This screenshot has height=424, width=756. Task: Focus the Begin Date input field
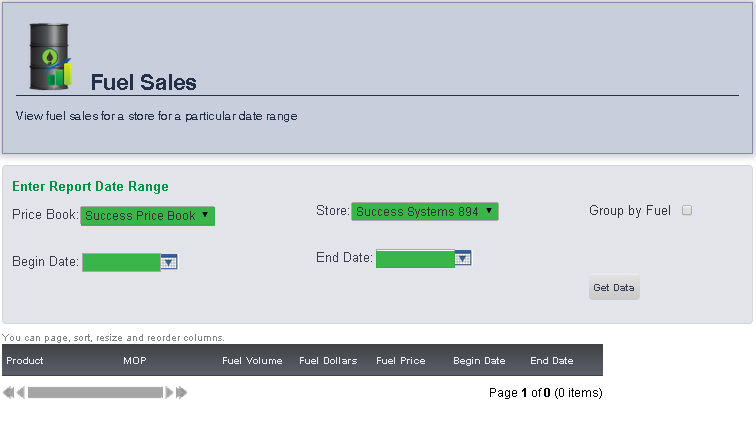pos(121,262)
